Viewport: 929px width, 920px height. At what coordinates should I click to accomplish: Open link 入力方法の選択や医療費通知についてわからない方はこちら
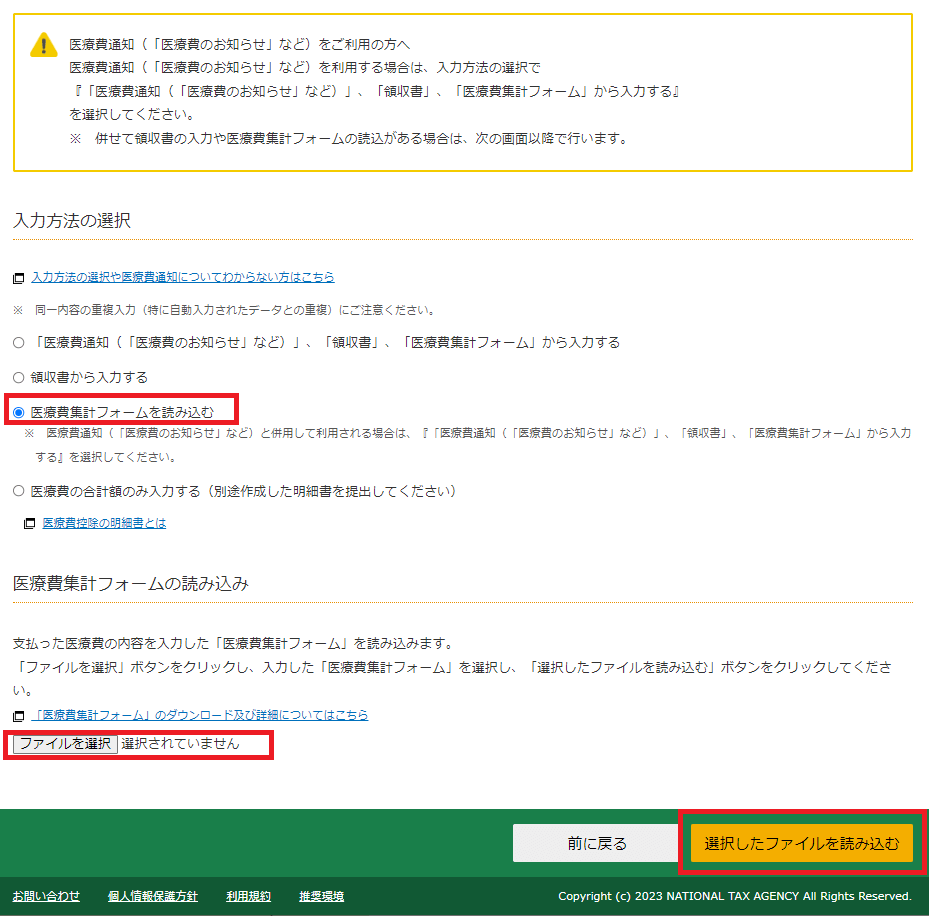[x=182, y=277]
